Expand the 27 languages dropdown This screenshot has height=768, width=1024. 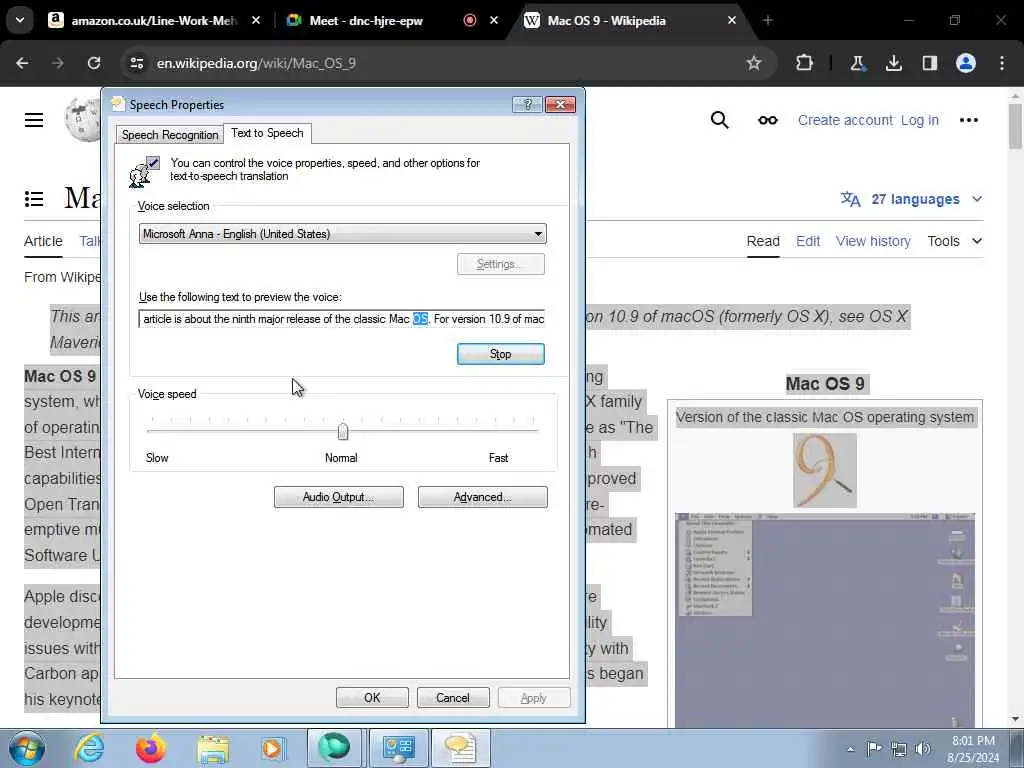(911, 199)
